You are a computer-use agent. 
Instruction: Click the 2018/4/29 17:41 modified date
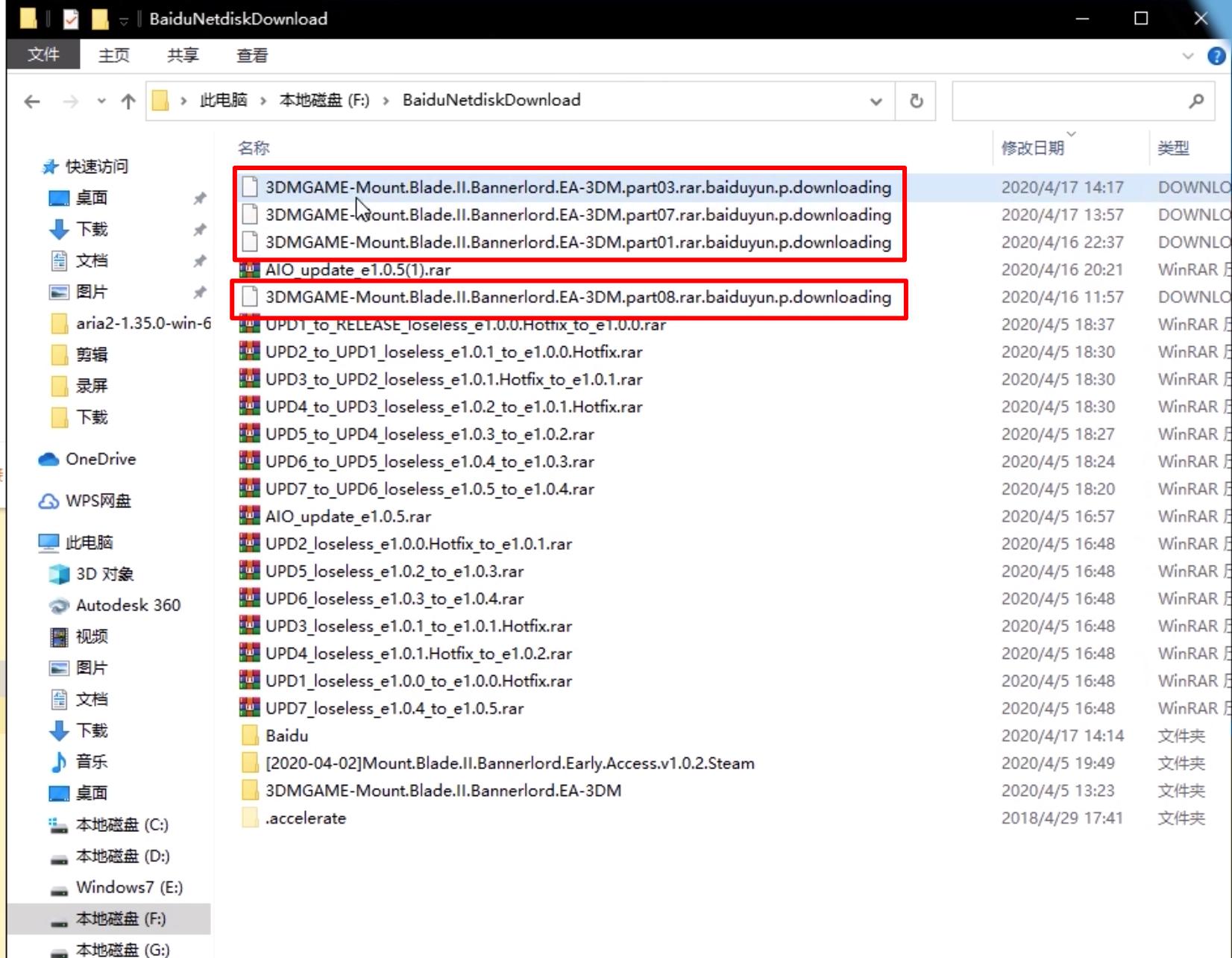pyautogui.click(x=1062, y=818)
